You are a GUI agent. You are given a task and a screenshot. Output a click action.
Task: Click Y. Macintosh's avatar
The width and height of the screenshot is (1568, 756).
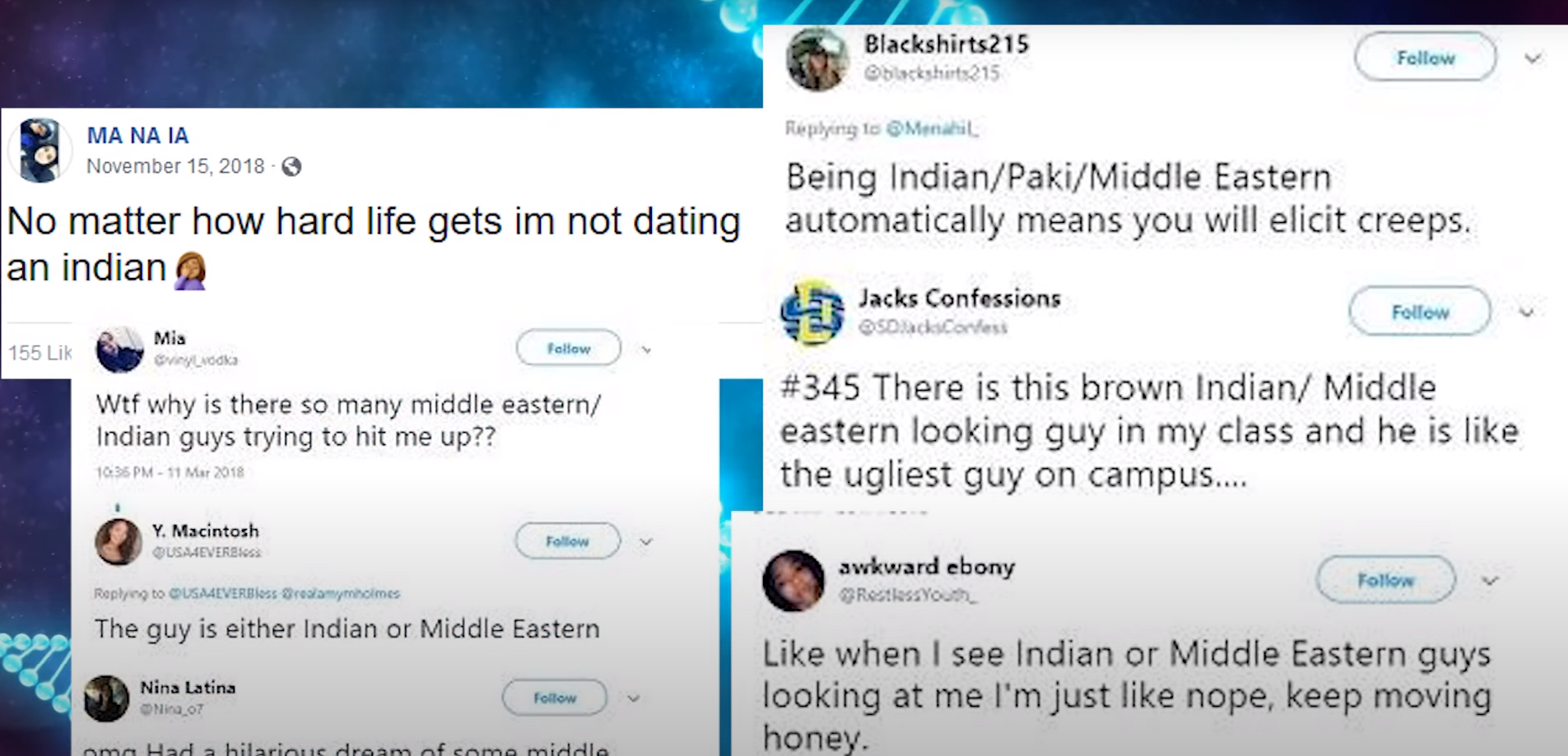point(119,541)
